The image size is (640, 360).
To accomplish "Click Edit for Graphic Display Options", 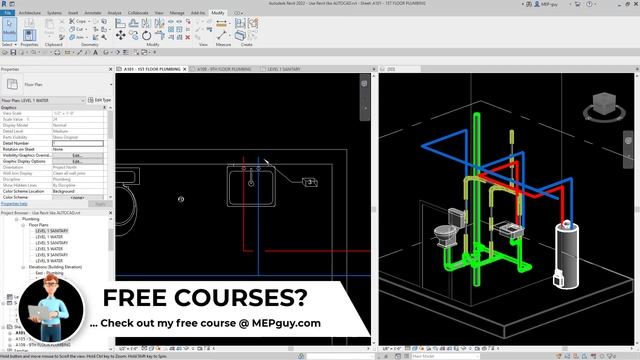I will pyautogui.click(x=78, y=161).
